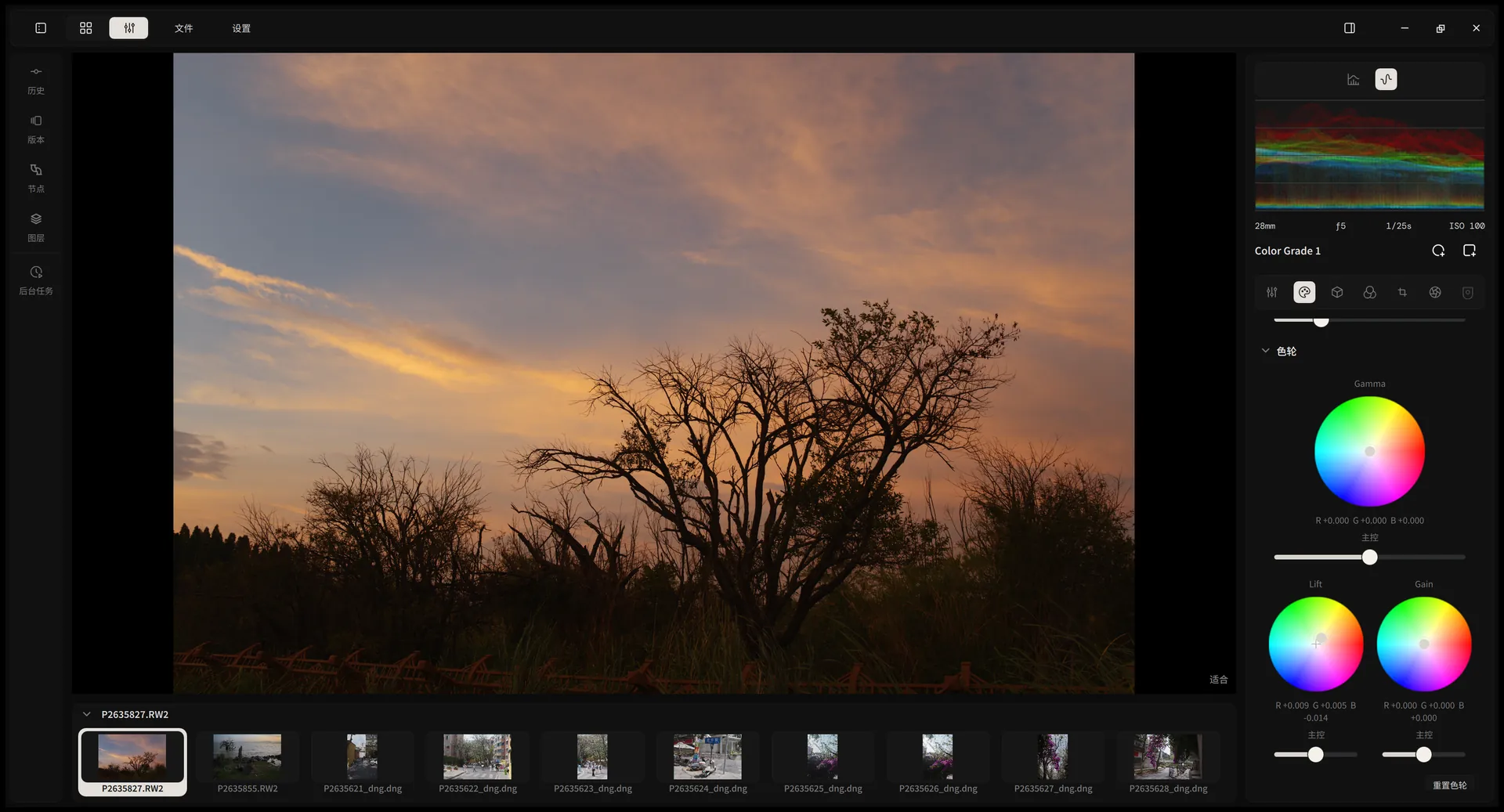Screen dimensions: 1504x812
Task: Open the shield mask tab
Action: [x=1468, y=292]
